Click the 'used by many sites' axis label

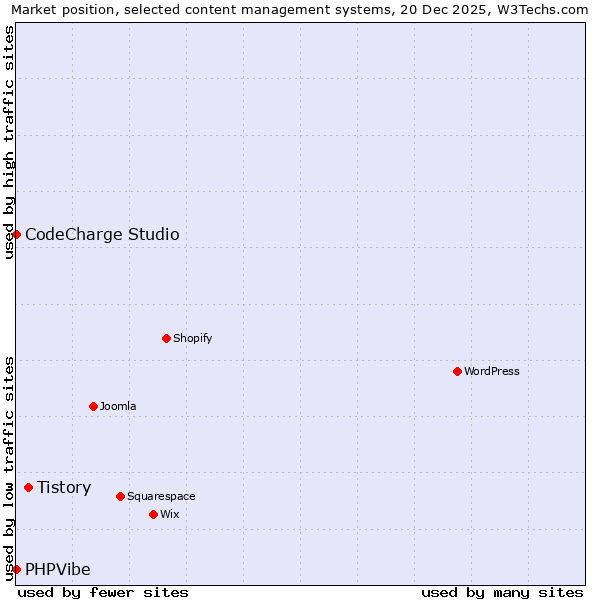(x=502, y=592)
